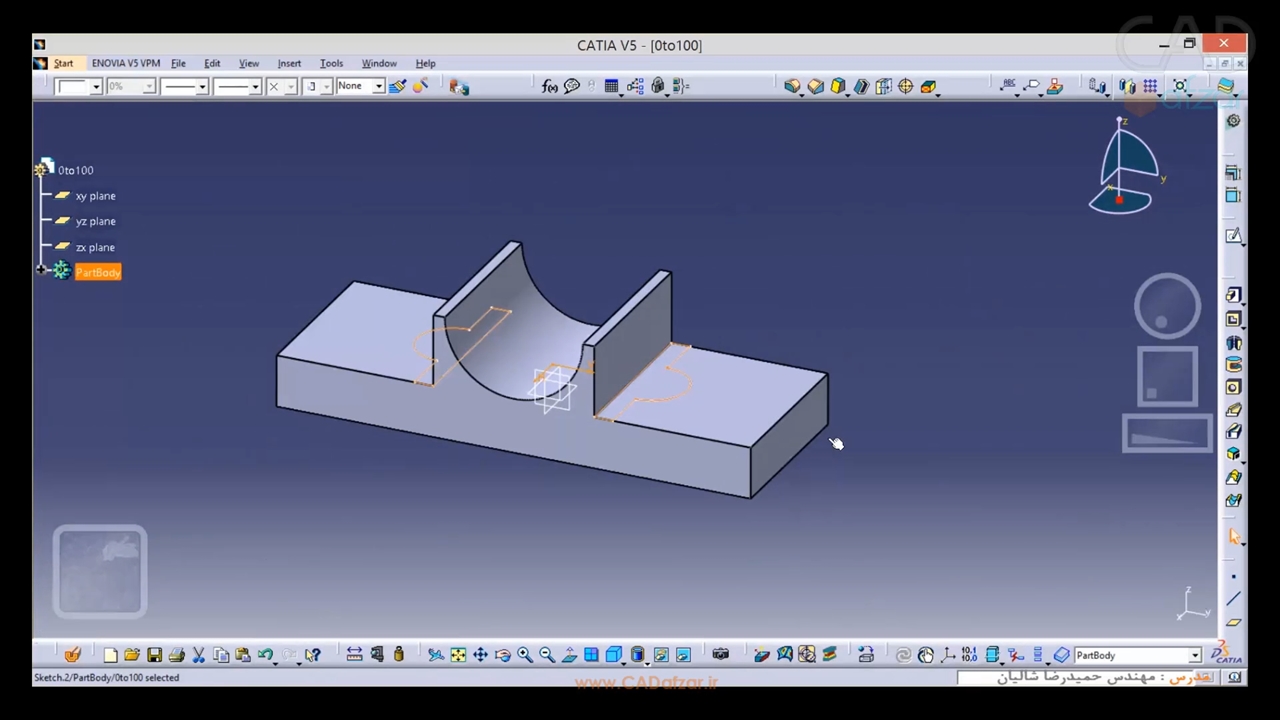Open the None layer dropdown
This screenshot has height=720, width=1280.
[x=378, y=87]
